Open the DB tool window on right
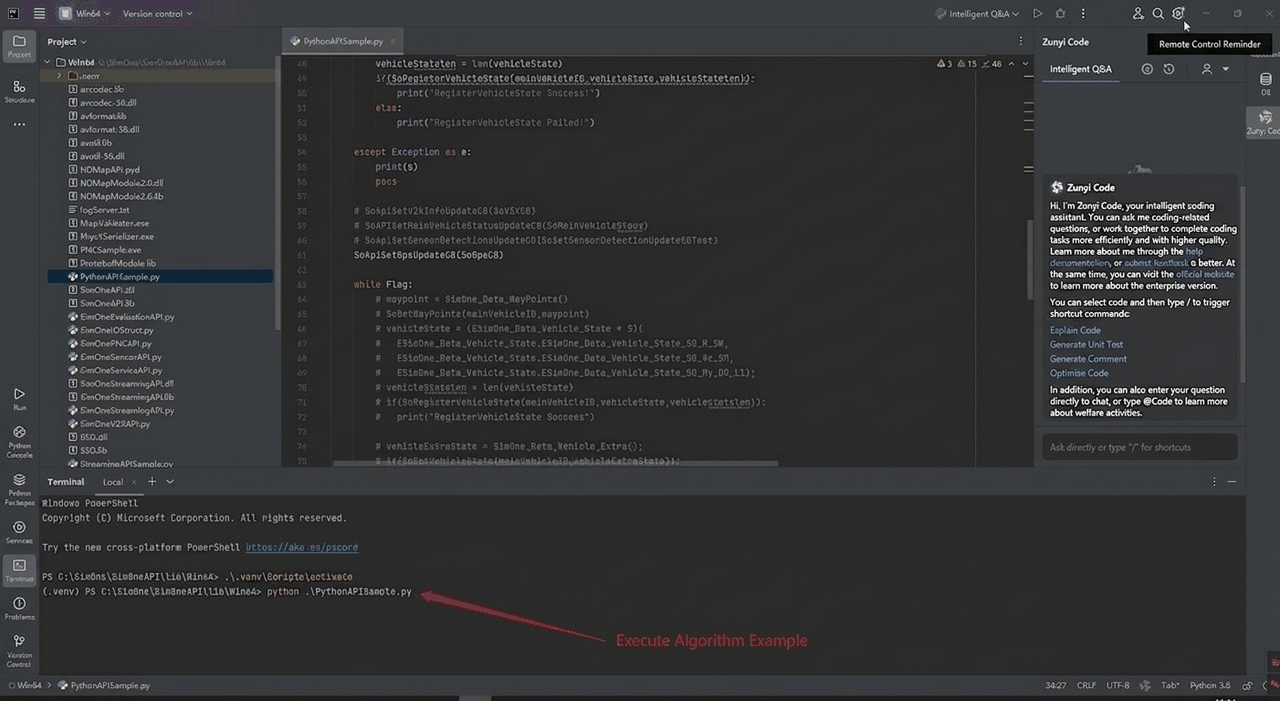Image resolution: width=1280 pixels, height=701 pixels. pos(1265,86)
